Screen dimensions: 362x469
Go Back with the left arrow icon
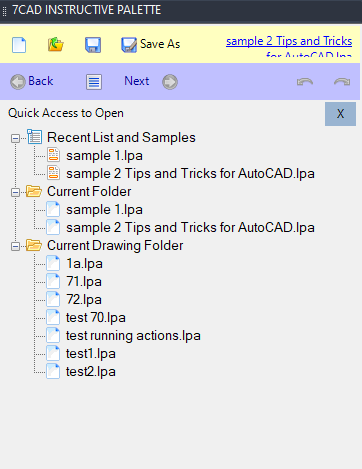point(18,82)
